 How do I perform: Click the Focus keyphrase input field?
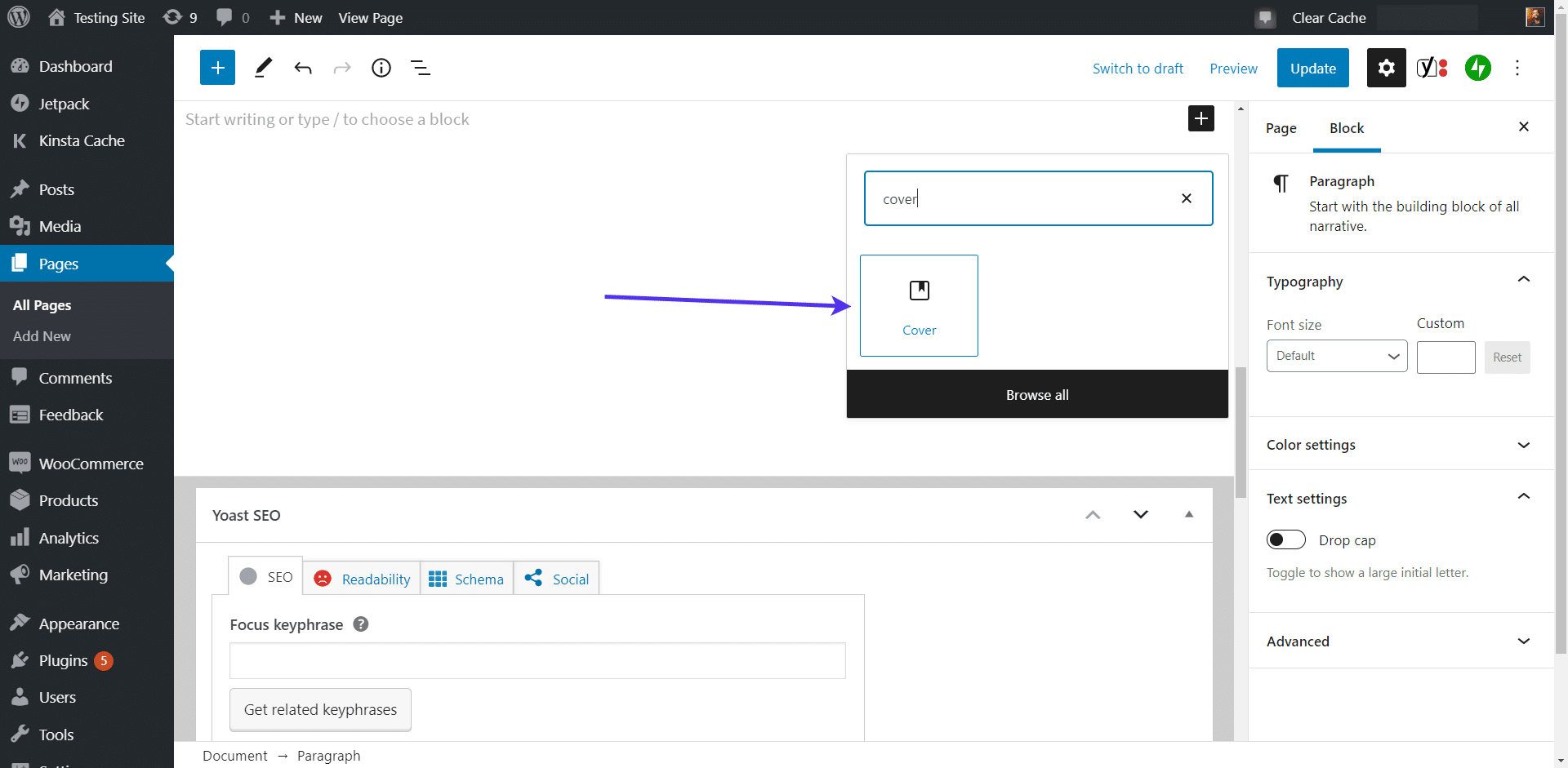click(x=537, y=661)
